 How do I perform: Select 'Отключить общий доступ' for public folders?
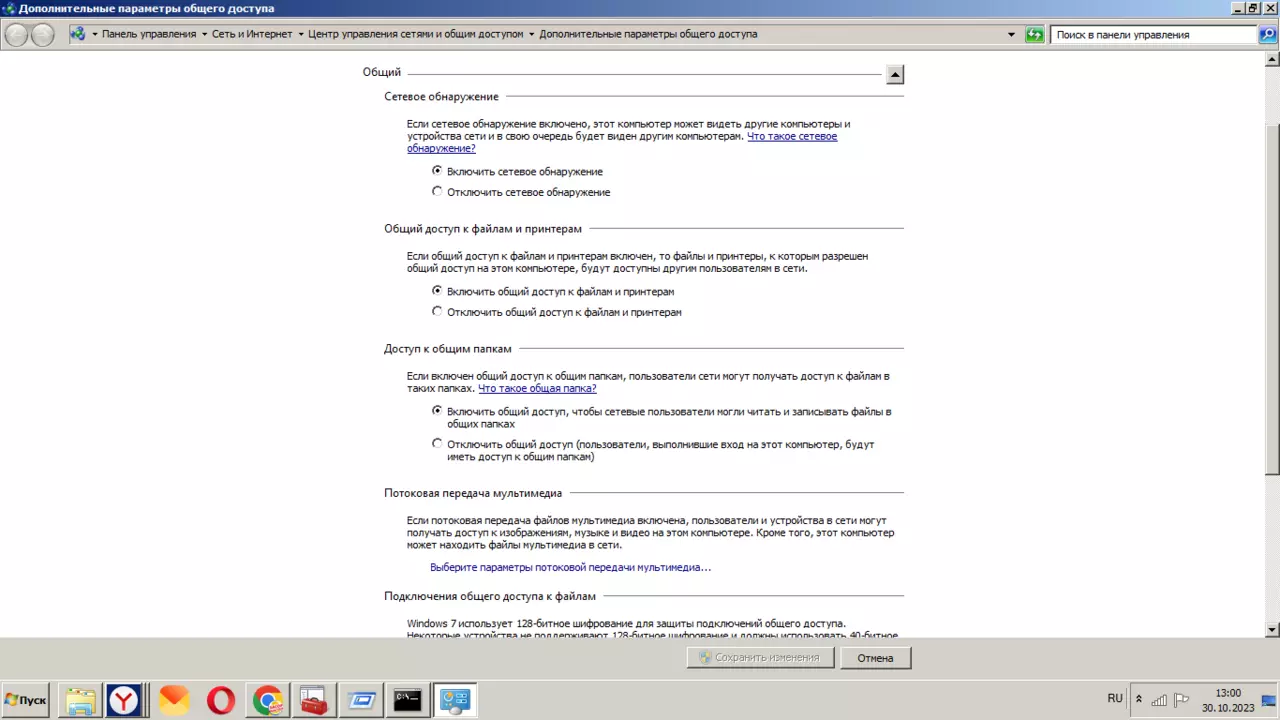437,443
